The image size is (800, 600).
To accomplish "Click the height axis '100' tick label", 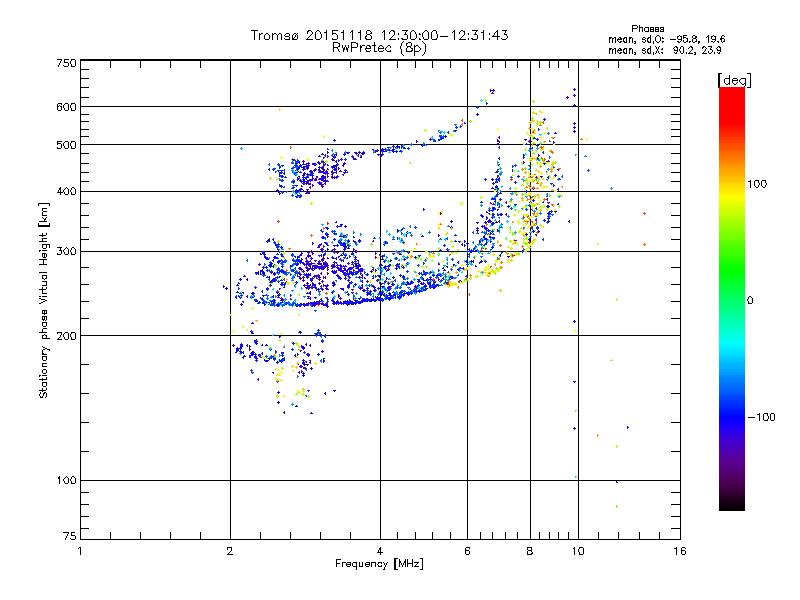I will pos(66,481).
